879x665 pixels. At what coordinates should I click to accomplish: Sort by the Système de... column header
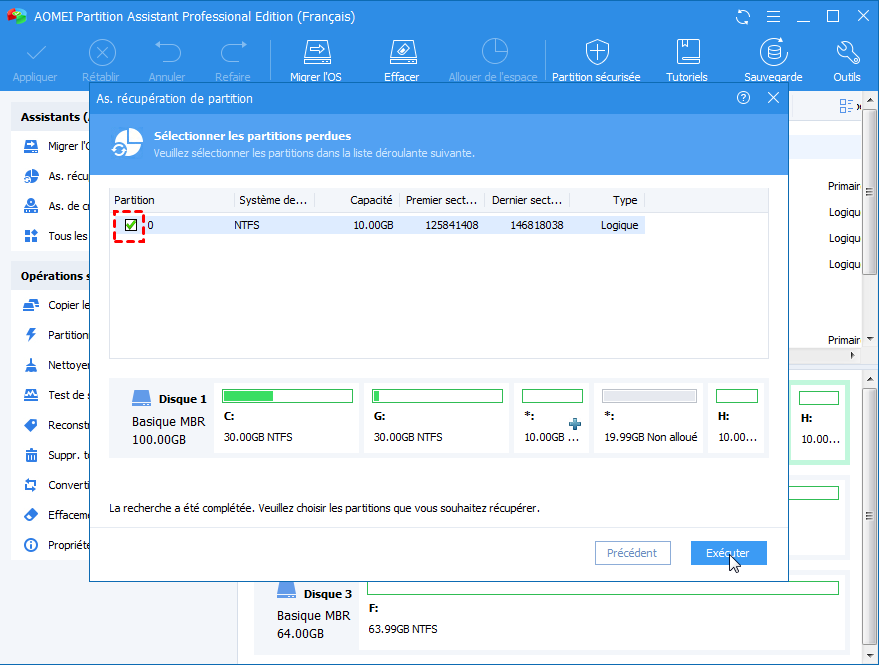point(274,200)
